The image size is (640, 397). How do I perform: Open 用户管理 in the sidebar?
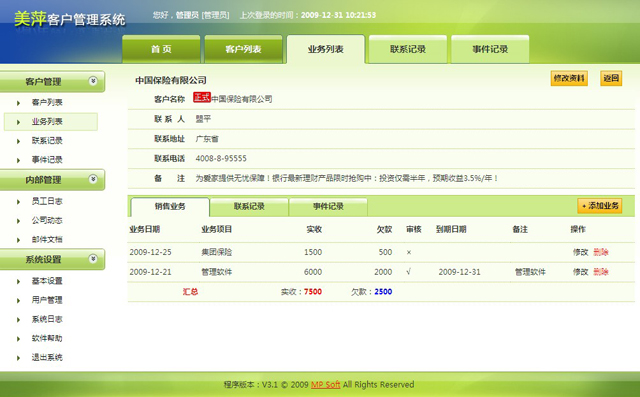tap(47, 300)
